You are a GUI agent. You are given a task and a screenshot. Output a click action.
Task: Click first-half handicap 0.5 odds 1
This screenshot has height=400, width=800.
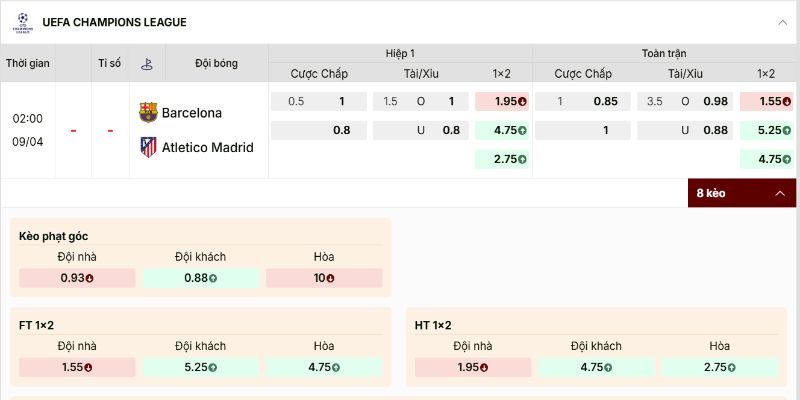coord(319,101)
